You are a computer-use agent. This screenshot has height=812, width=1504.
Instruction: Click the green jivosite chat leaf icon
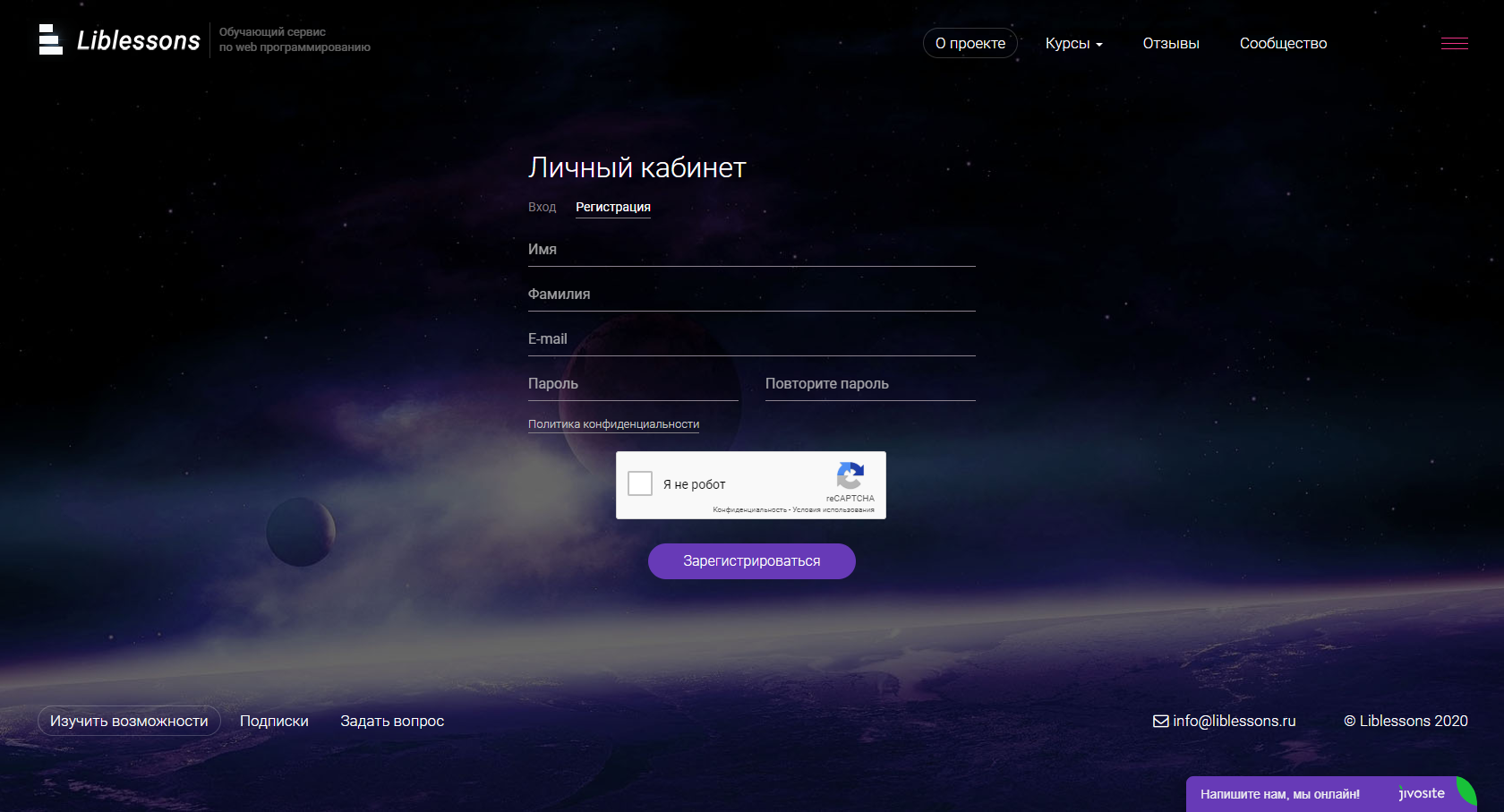pyautogui.click(x=1466, y=792)
